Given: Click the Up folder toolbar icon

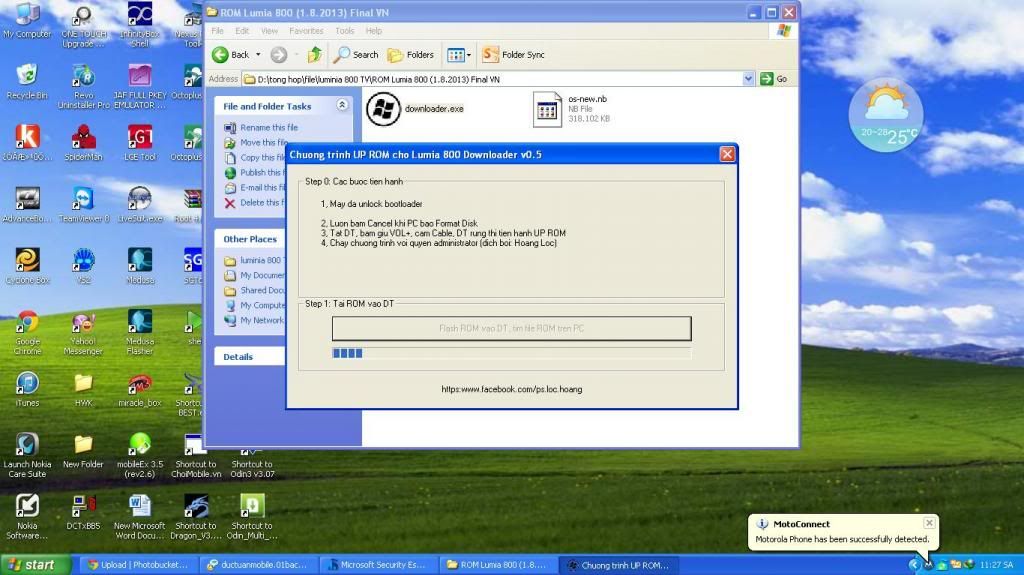Looking at the screenshot, I should (x=315, y=55).
